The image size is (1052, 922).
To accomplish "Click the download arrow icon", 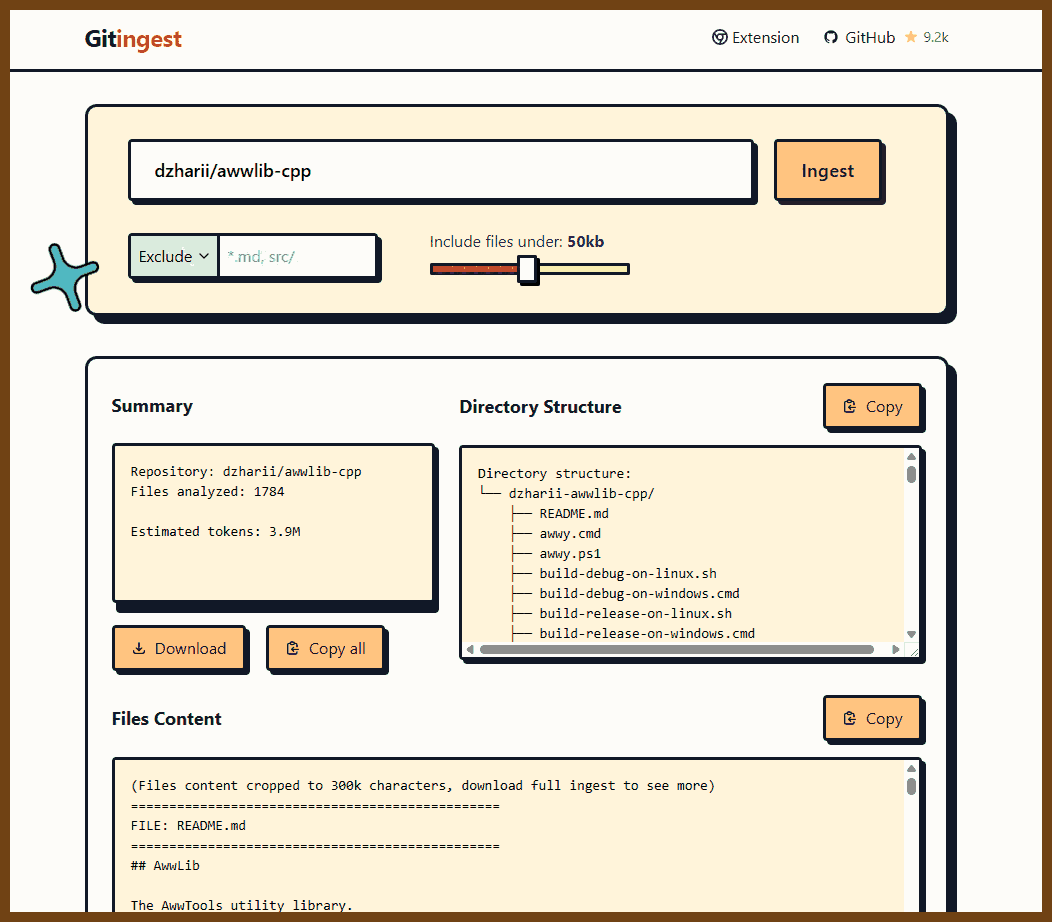I will click(x=139, y=648).
